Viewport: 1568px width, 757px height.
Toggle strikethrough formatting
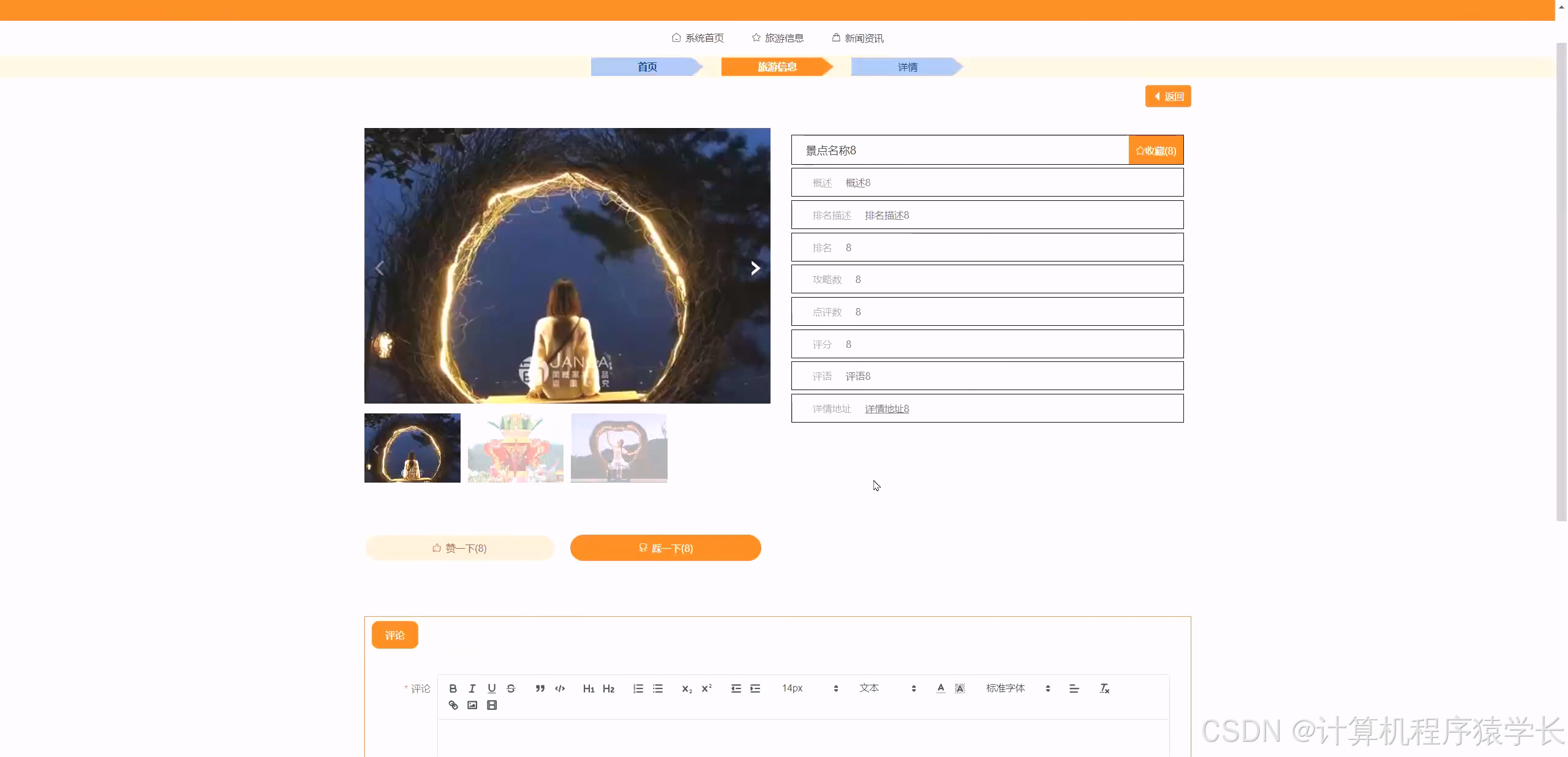pyautogui.click(x=511, y=688)
